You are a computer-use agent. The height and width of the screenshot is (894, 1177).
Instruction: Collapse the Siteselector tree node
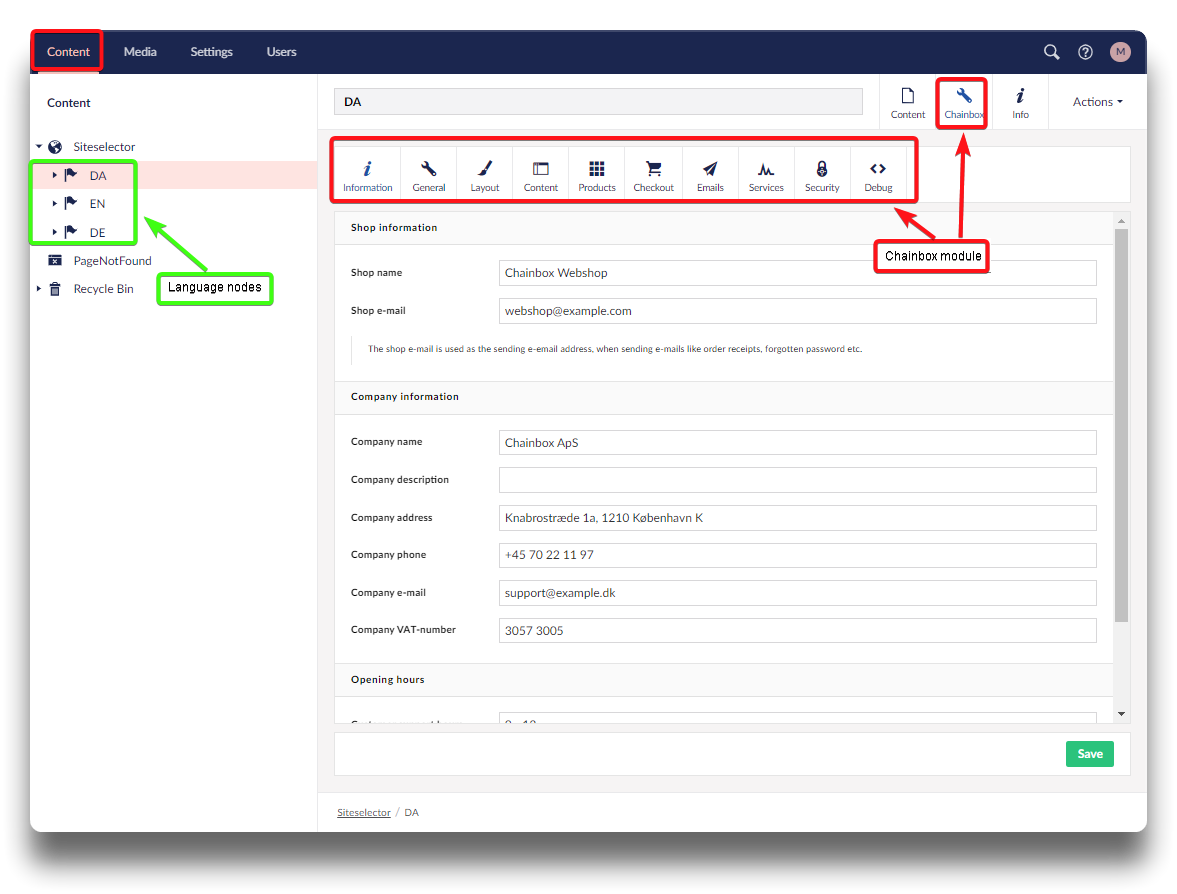(x=39, y=147)
